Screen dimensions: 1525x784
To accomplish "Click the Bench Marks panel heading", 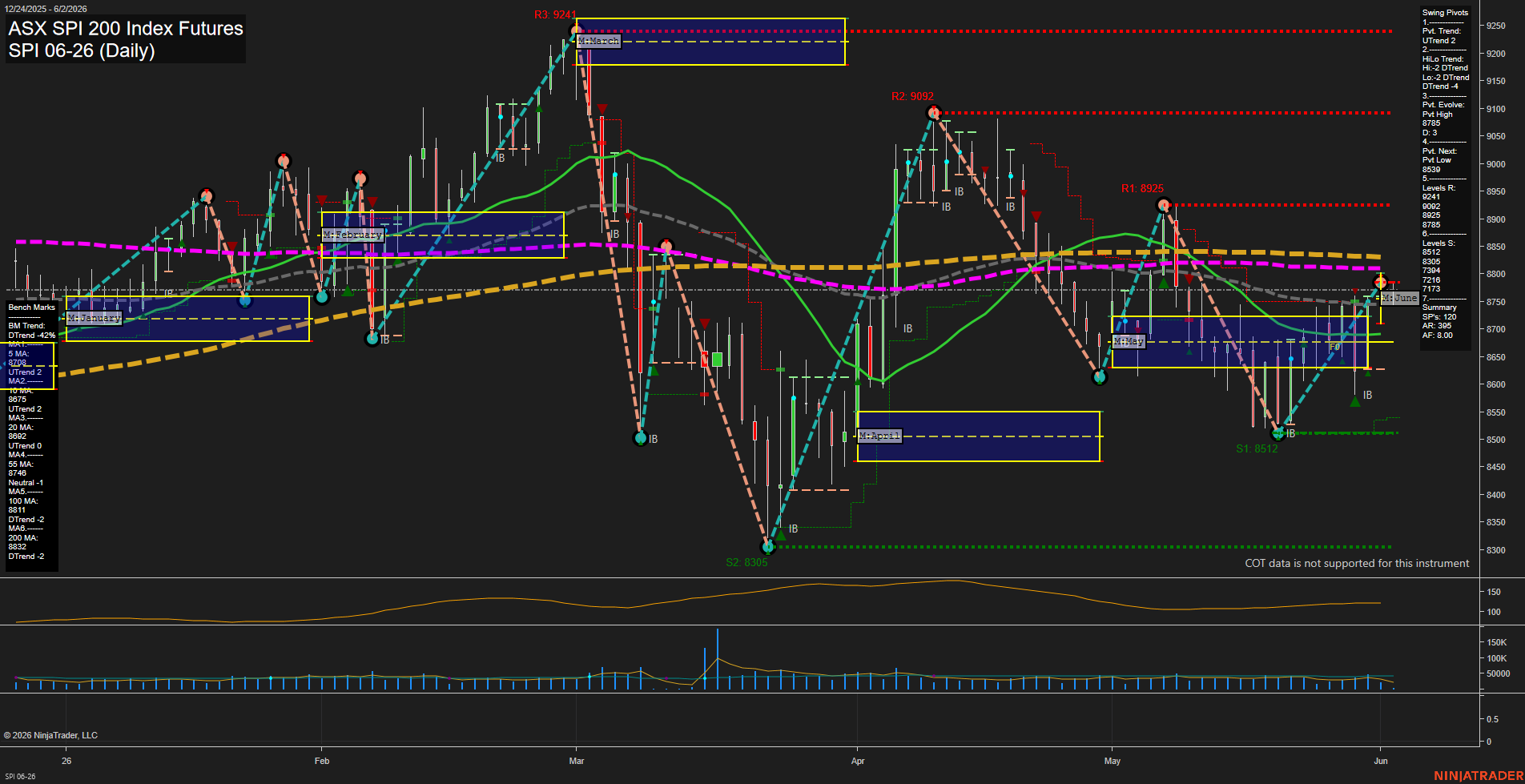I will pyautogui.click(x=32, y=308).
